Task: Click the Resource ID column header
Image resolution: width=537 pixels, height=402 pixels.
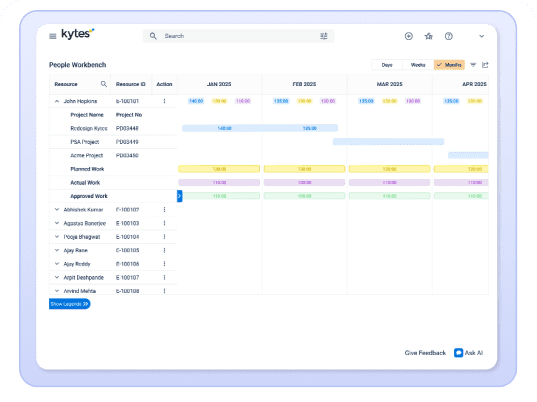Action: coord(130,84)
